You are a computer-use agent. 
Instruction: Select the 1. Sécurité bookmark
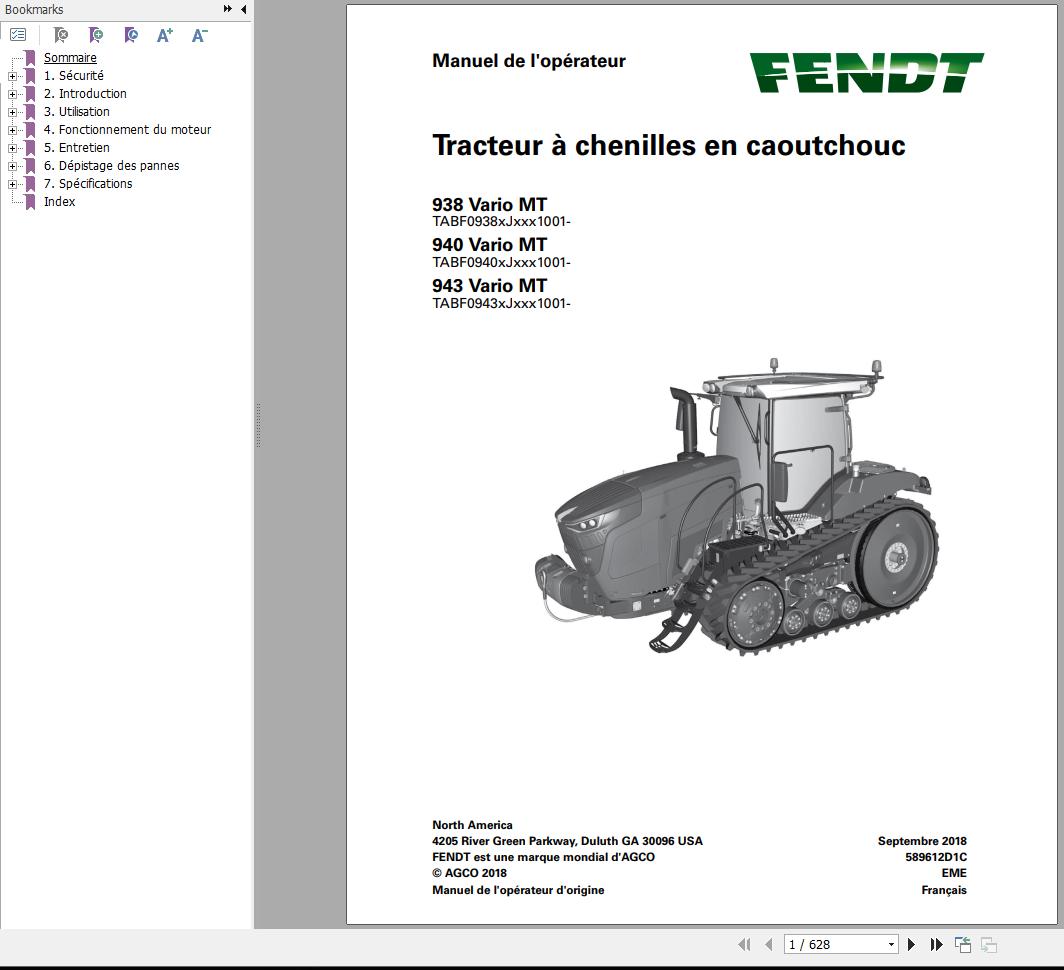coord(73,75)
